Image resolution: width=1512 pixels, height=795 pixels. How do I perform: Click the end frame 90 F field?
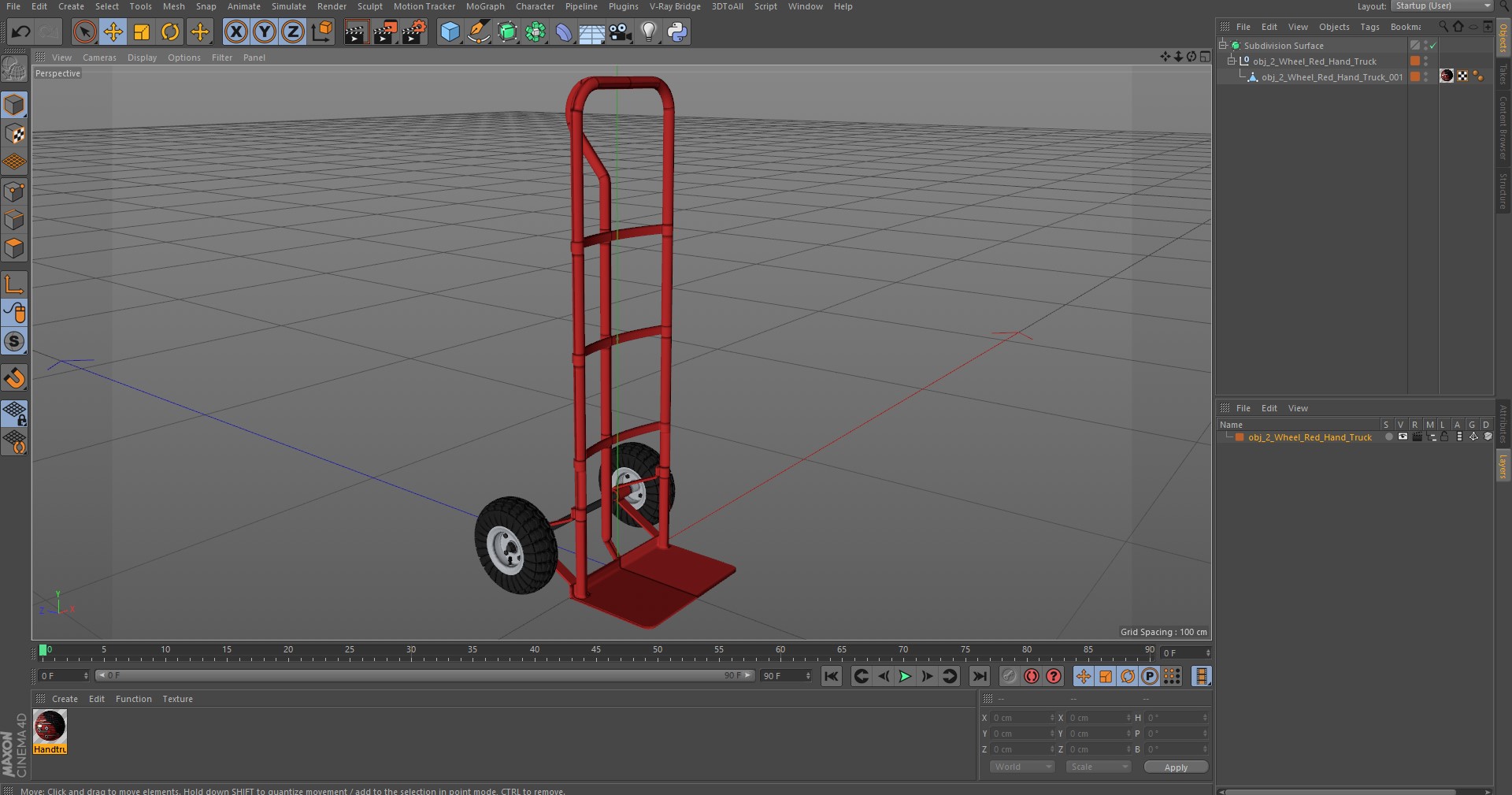click(x=785, y=676)
